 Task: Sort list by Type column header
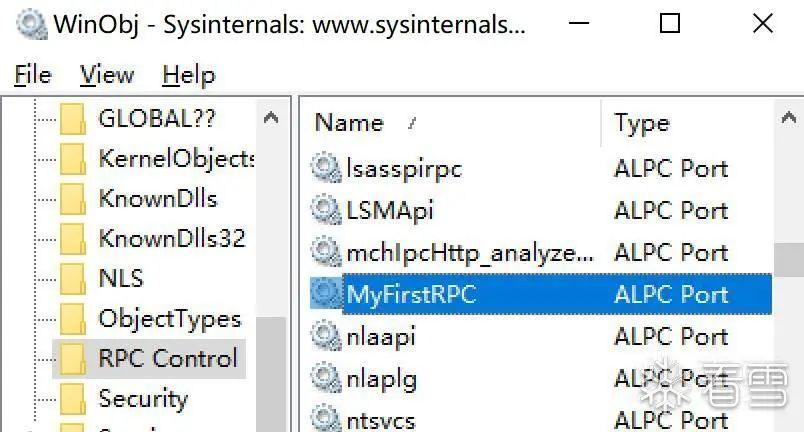641,123
